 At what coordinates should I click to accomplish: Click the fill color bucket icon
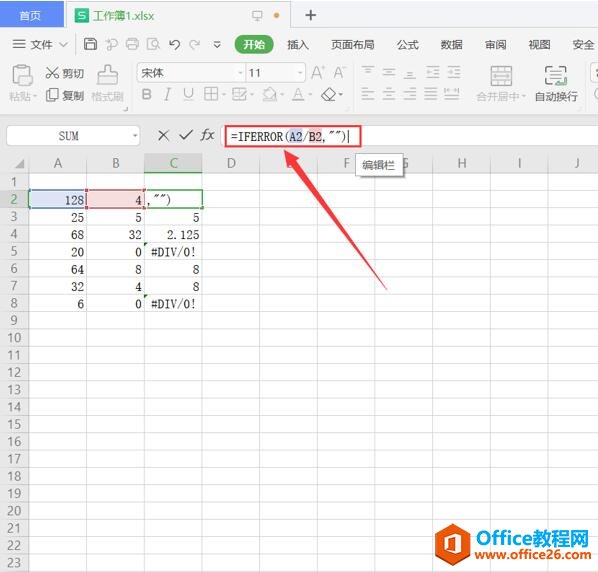270,94
